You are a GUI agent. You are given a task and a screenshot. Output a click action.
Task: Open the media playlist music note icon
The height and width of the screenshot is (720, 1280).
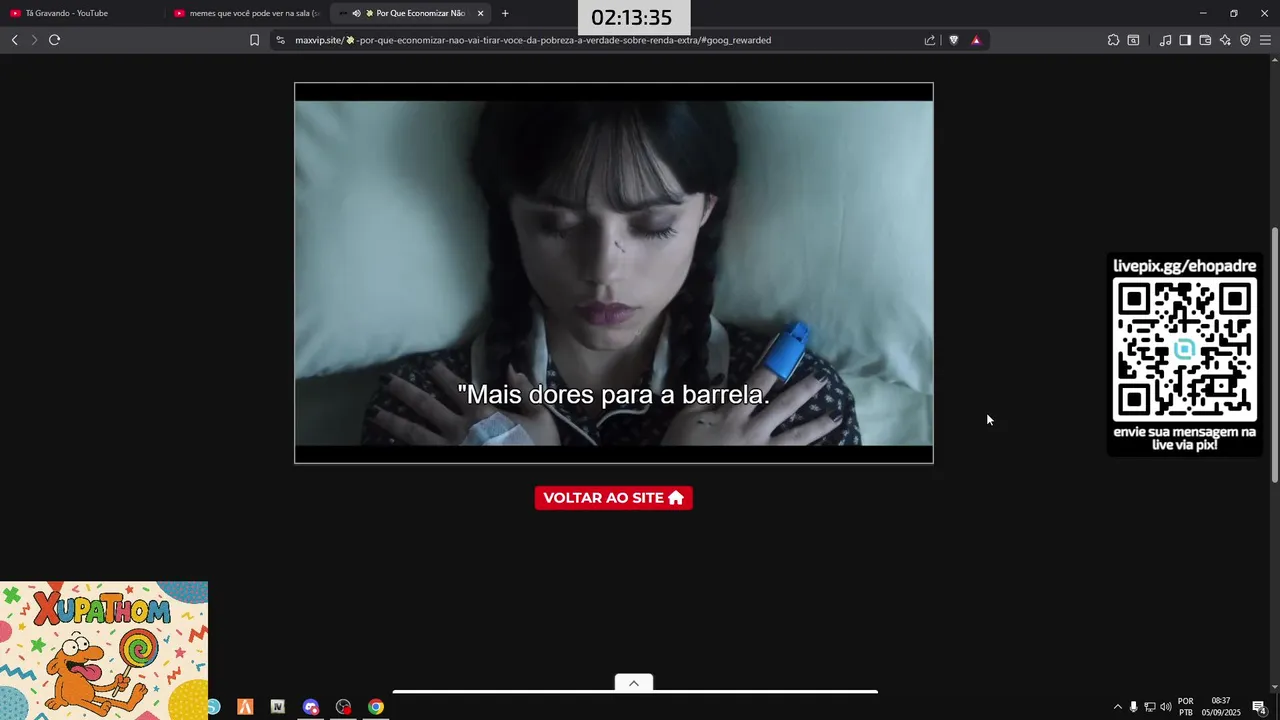1165,40
